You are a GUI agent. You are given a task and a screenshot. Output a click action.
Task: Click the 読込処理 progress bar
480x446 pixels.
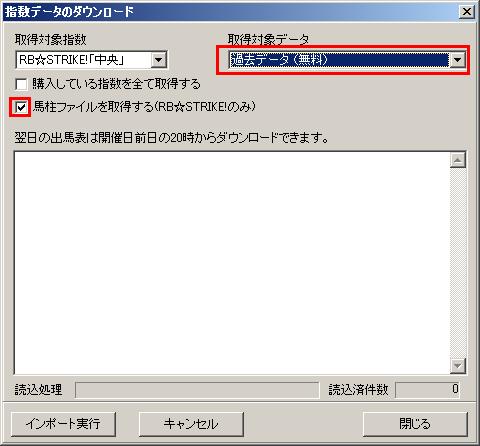pyautogui.click(x=197, y=390)
